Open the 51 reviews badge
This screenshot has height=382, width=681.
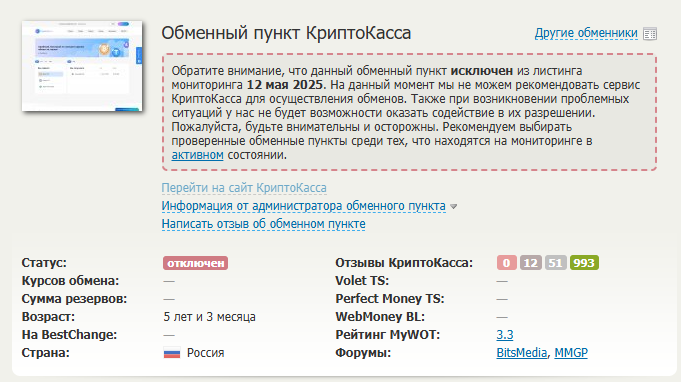click(555, 263)
